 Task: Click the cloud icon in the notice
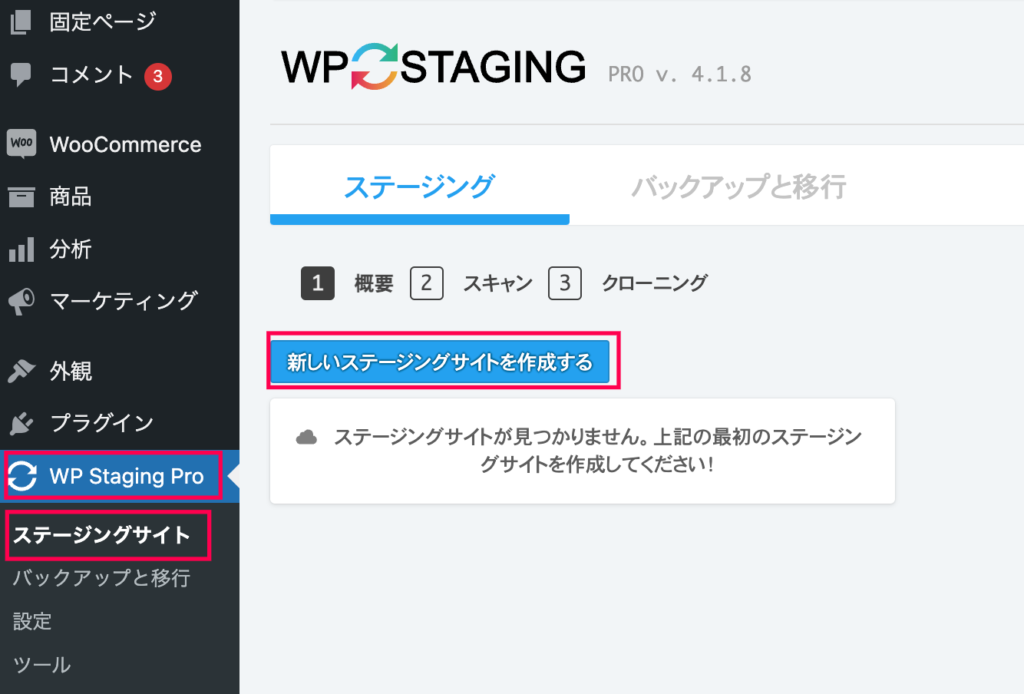click(x=306, y=437)
